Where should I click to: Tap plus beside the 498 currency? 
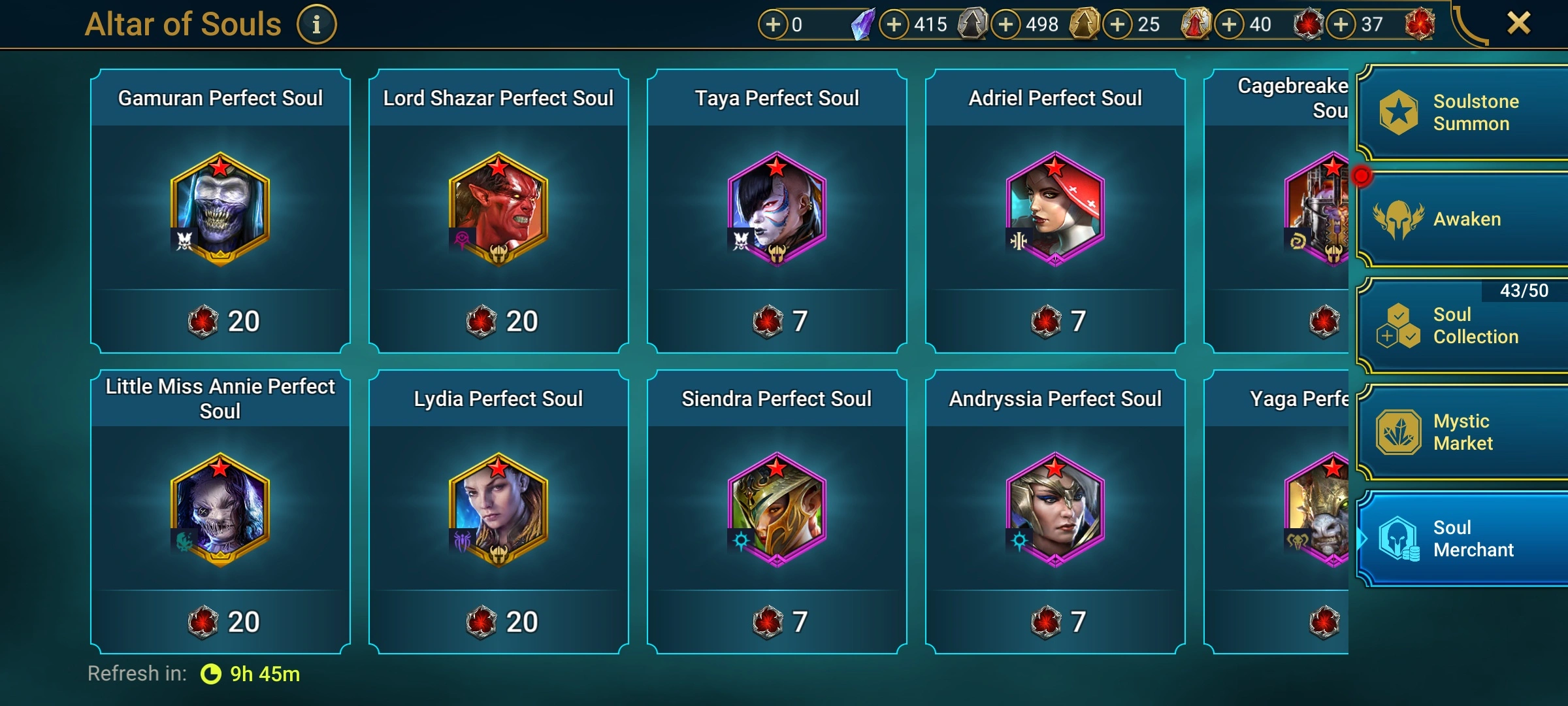click(1006, 25)
